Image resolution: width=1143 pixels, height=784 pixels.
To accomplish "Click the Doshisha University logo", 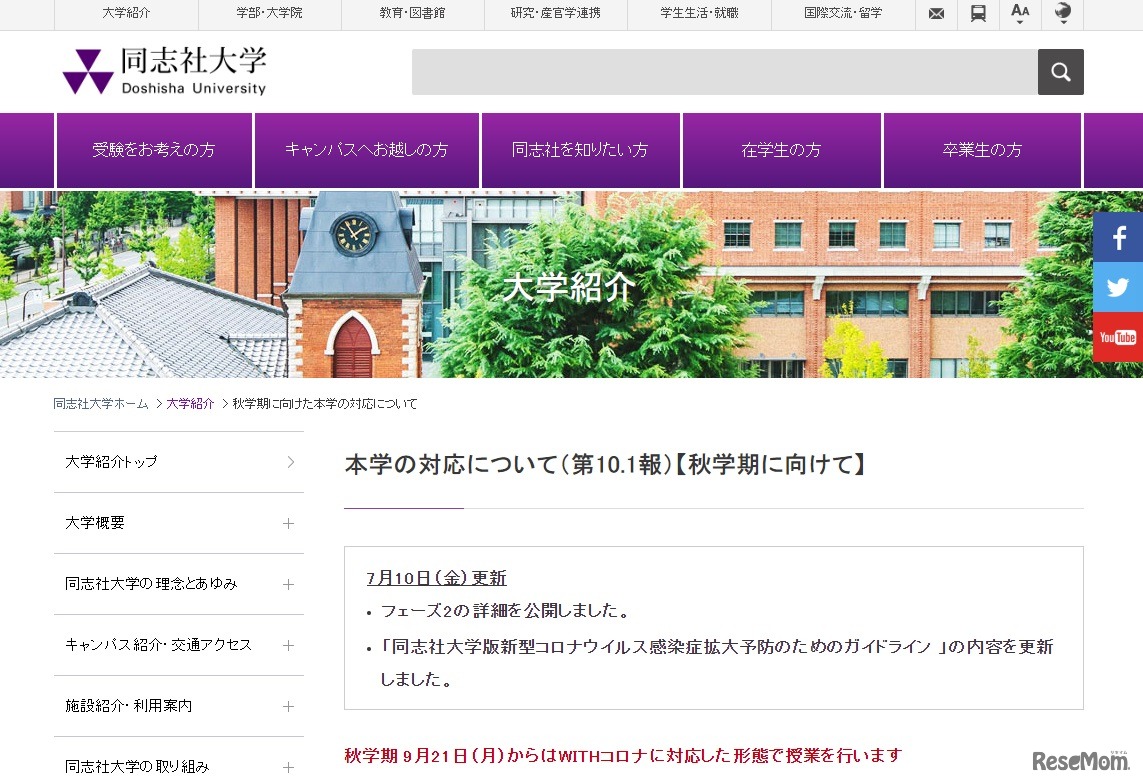I will pos(163,71).
